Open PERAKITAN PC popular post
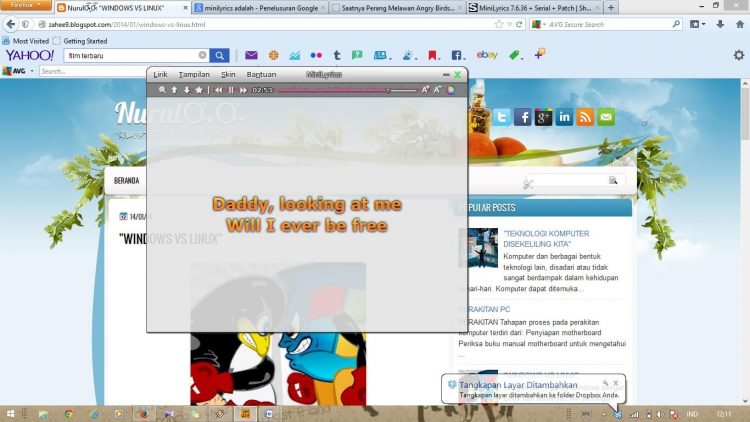Image resolution: width=750 pixels, height=422 pixels. tap(484, 310)
